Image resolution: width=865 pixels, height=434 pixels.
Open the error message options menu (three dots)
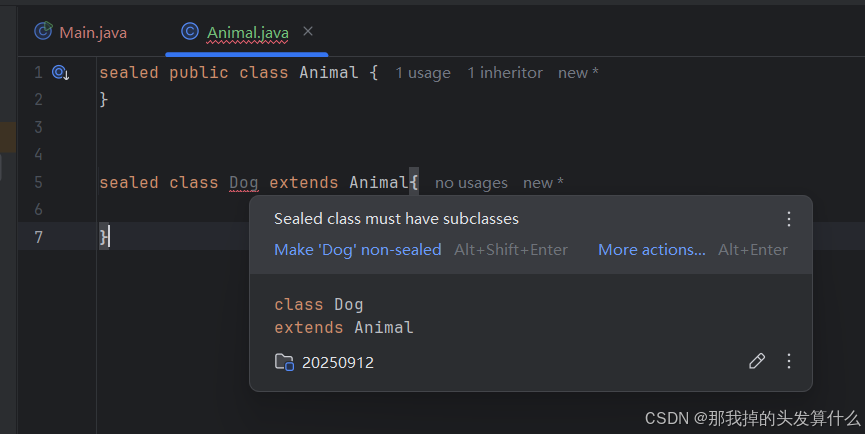point(789,219)
